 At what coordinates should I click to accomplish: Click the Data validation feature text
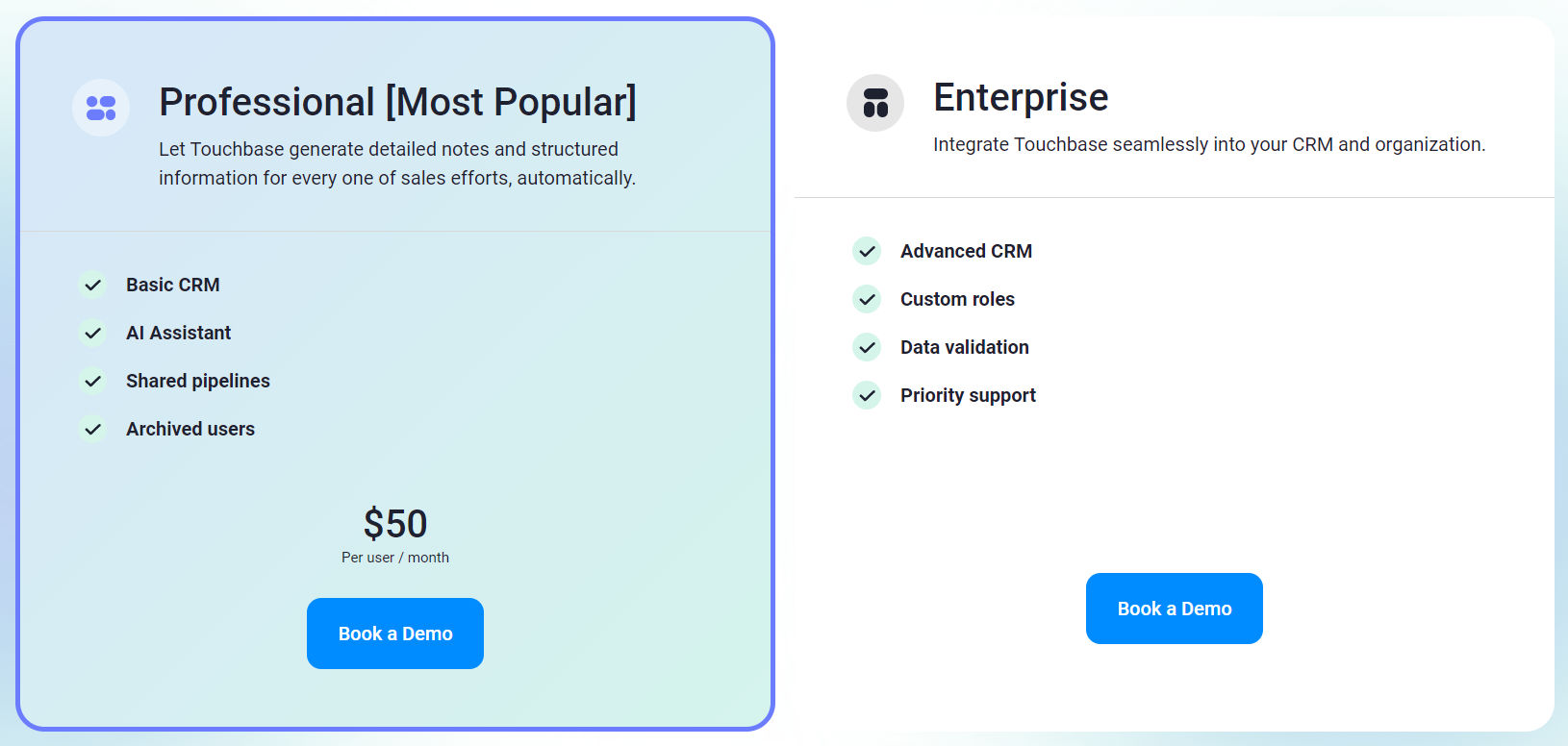[x=965, y=347]
